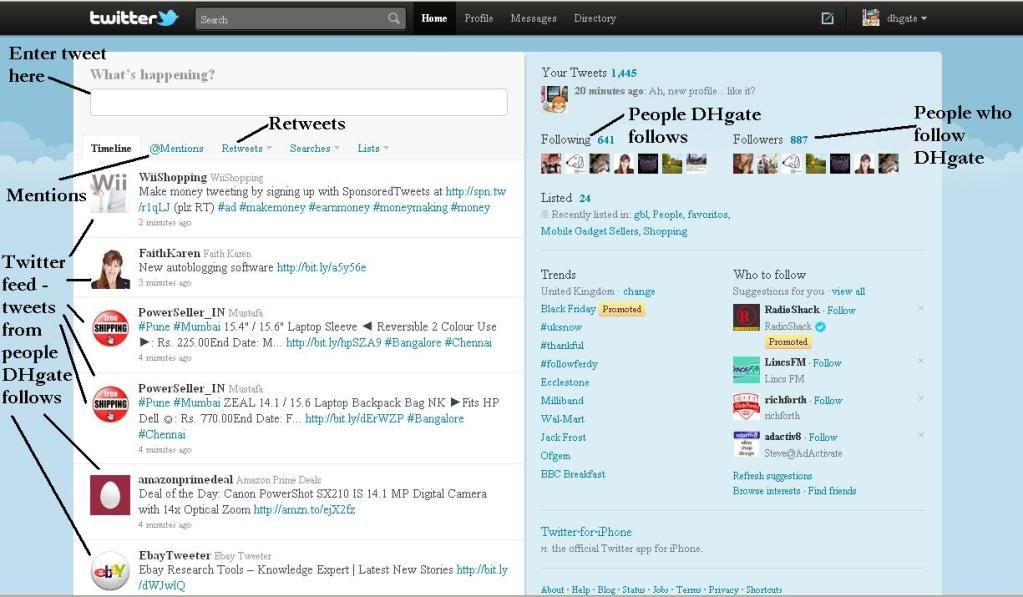
Task: Open the FaithKaren profile picture
Action: click(110, 268)
